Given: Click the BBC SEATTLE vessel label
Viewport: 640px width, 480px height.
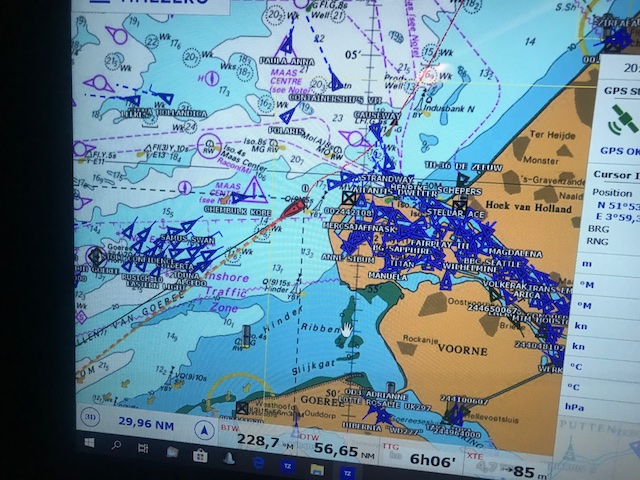Looking at the screenshot, I should [x=492, y=262].
